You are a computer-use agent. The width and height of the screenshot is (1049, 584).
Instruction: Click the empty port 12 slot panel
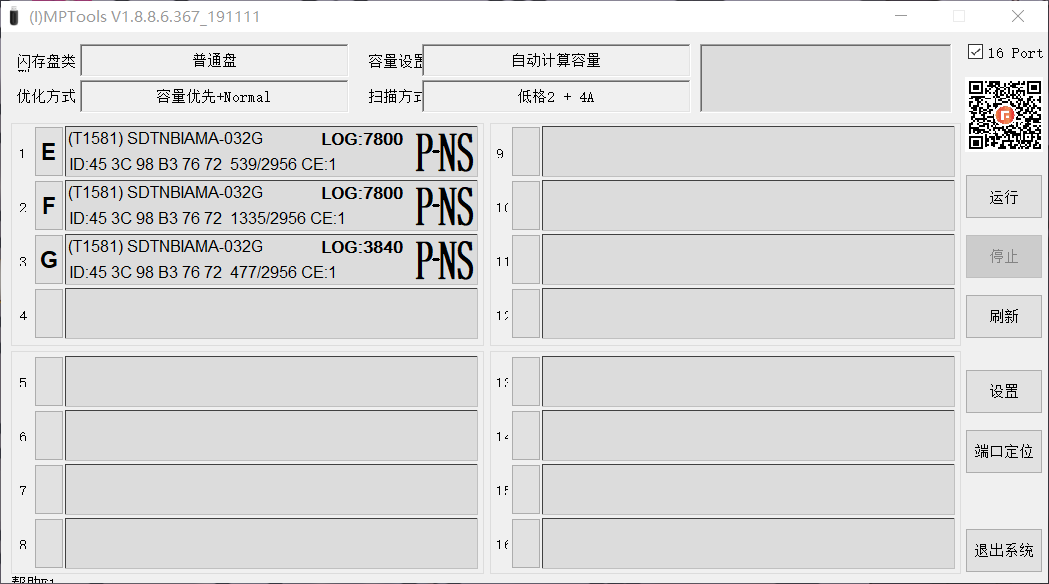pos(748,314)
